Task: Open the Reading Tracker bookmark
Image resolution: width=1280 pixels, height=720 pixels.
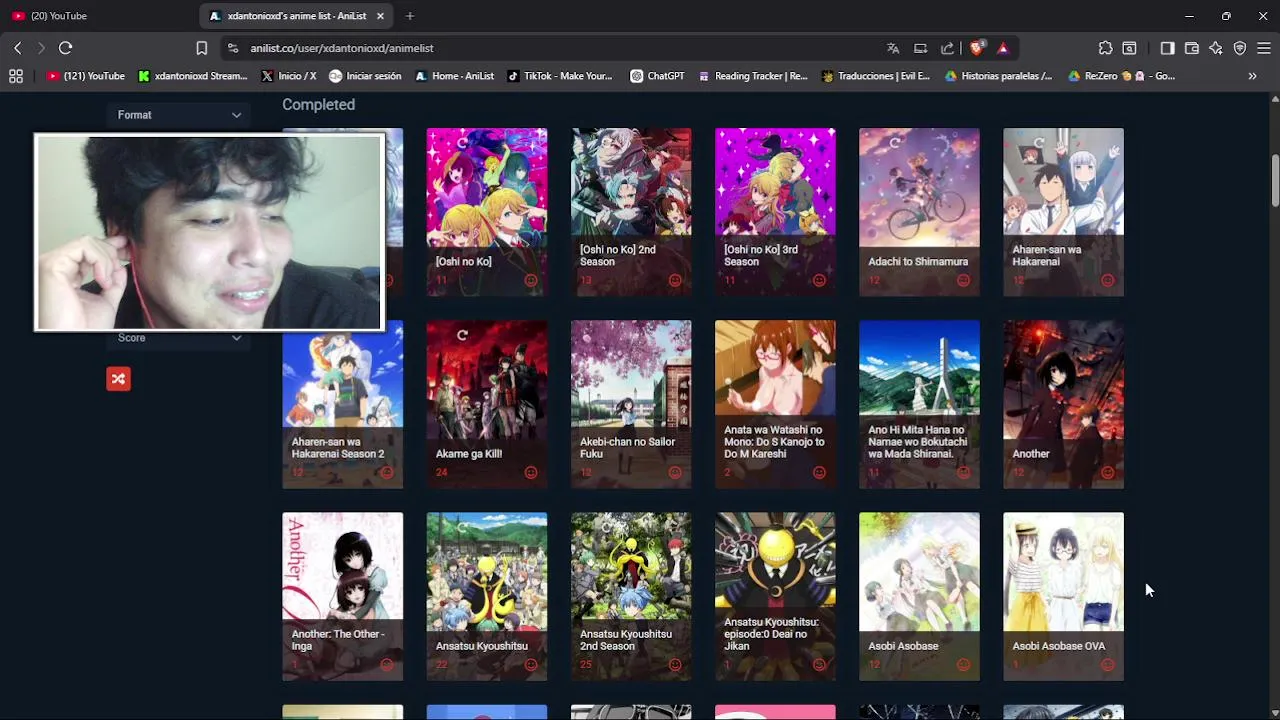Action: (752, 76)
